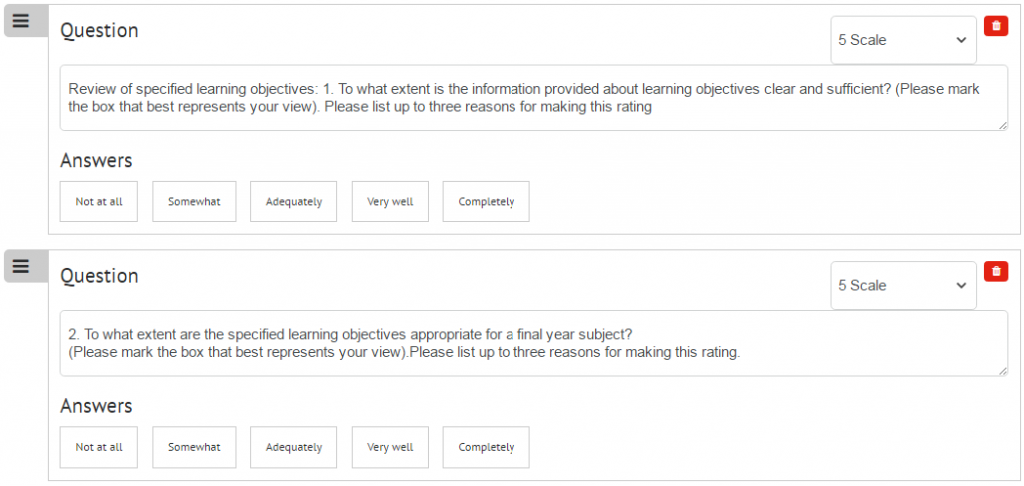Choose 'Somewhat' answer in first question
This screenshot has height=486, width=1024.
[194, 202]
